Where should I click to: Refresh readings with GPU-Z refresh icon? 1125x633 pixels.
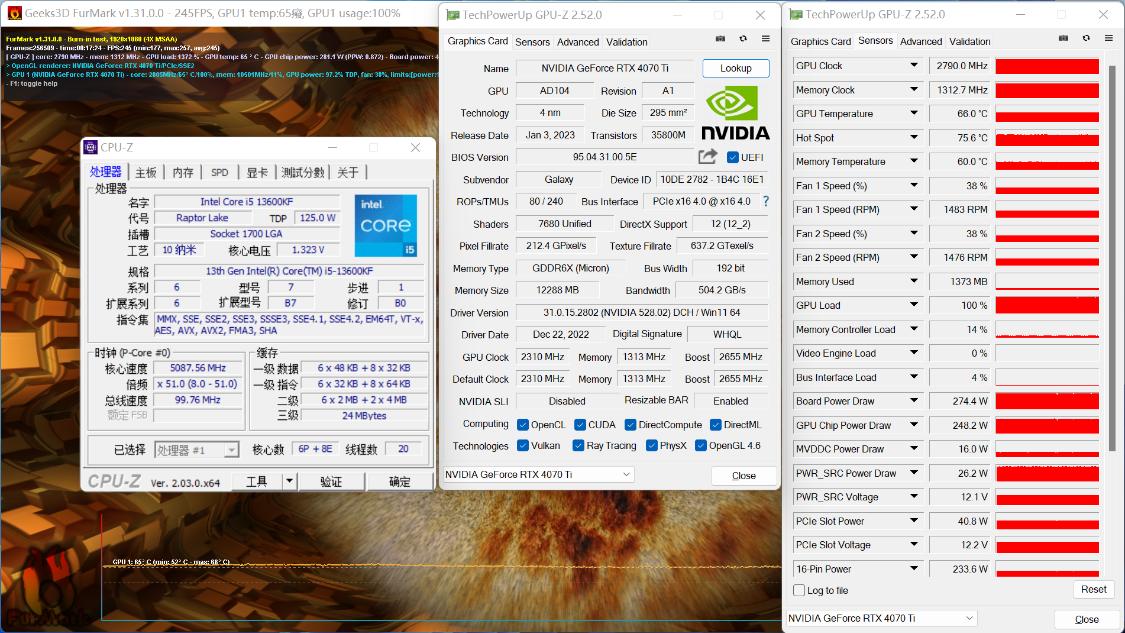[x=742, y=38]
